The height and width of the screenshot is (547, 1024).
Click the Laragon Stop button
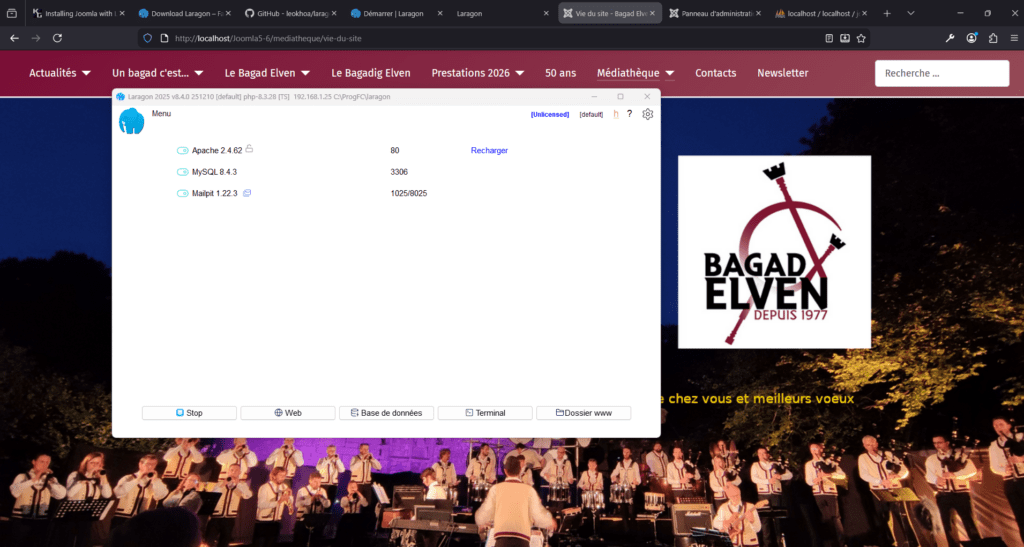click(189, 413)
